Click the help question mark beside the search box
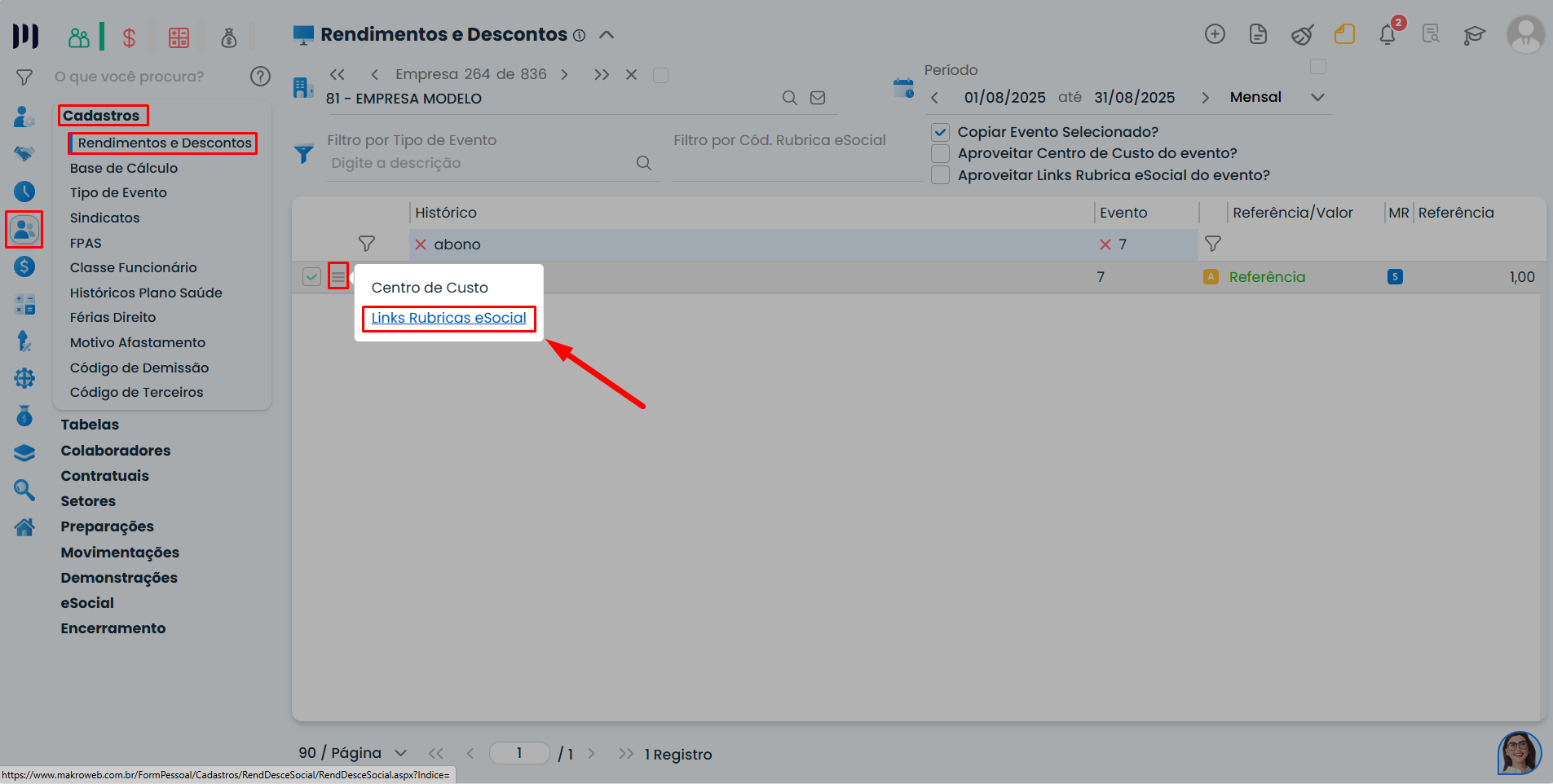Image resolution: width=1553 pixels, height=784 pixels. pos(260,77)
